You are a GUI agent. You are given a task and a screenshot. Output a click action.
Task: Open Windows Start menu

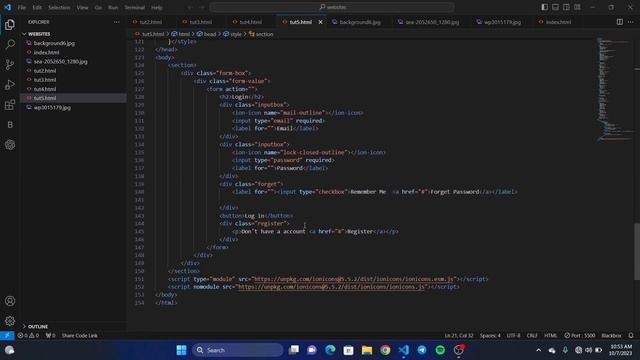181,350
